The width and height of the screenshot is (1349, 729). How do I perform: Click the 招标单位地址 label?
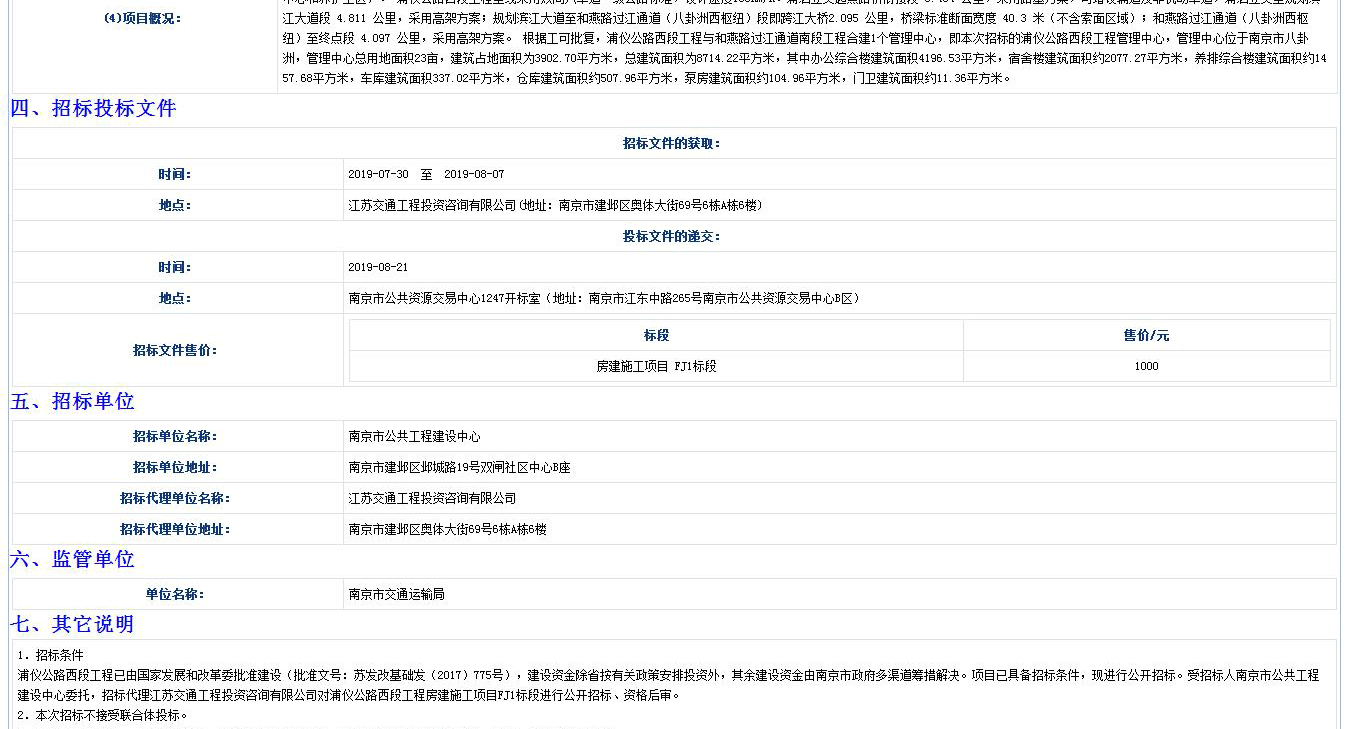tap(175, 467)
